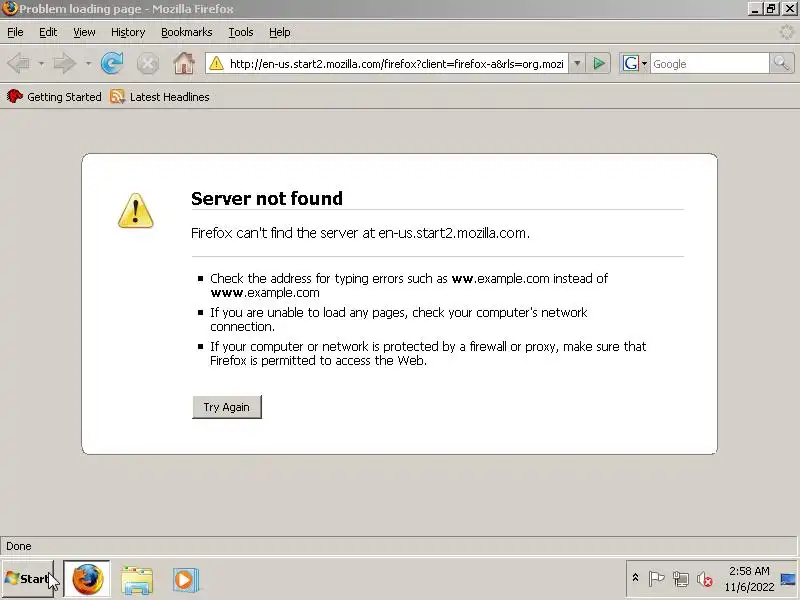Click the magnifier search button
The width and height of the screenshot is (800, 600).
pyautogui.click(x=782, y=64)
